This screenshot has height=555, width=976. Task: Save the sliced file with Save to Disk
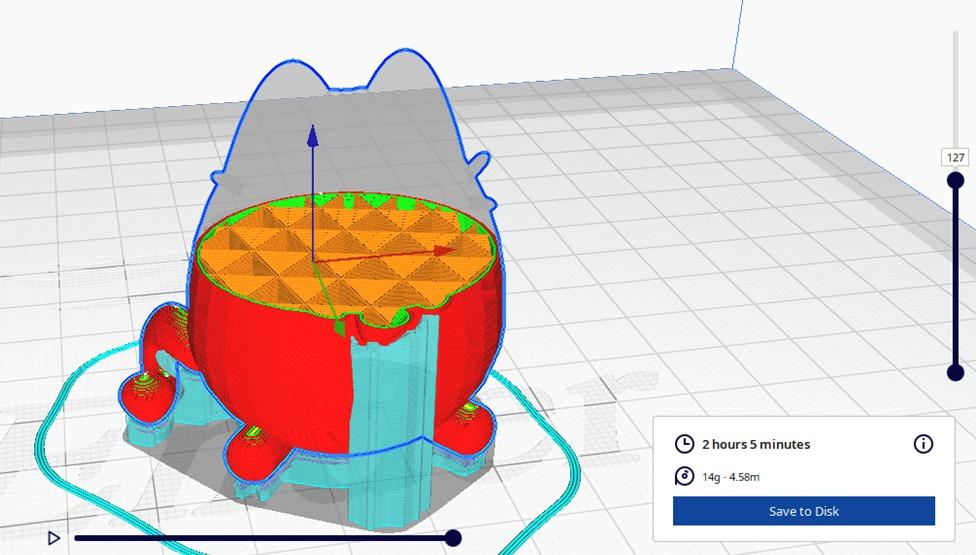pyautogui.click(x=804, y=511)
